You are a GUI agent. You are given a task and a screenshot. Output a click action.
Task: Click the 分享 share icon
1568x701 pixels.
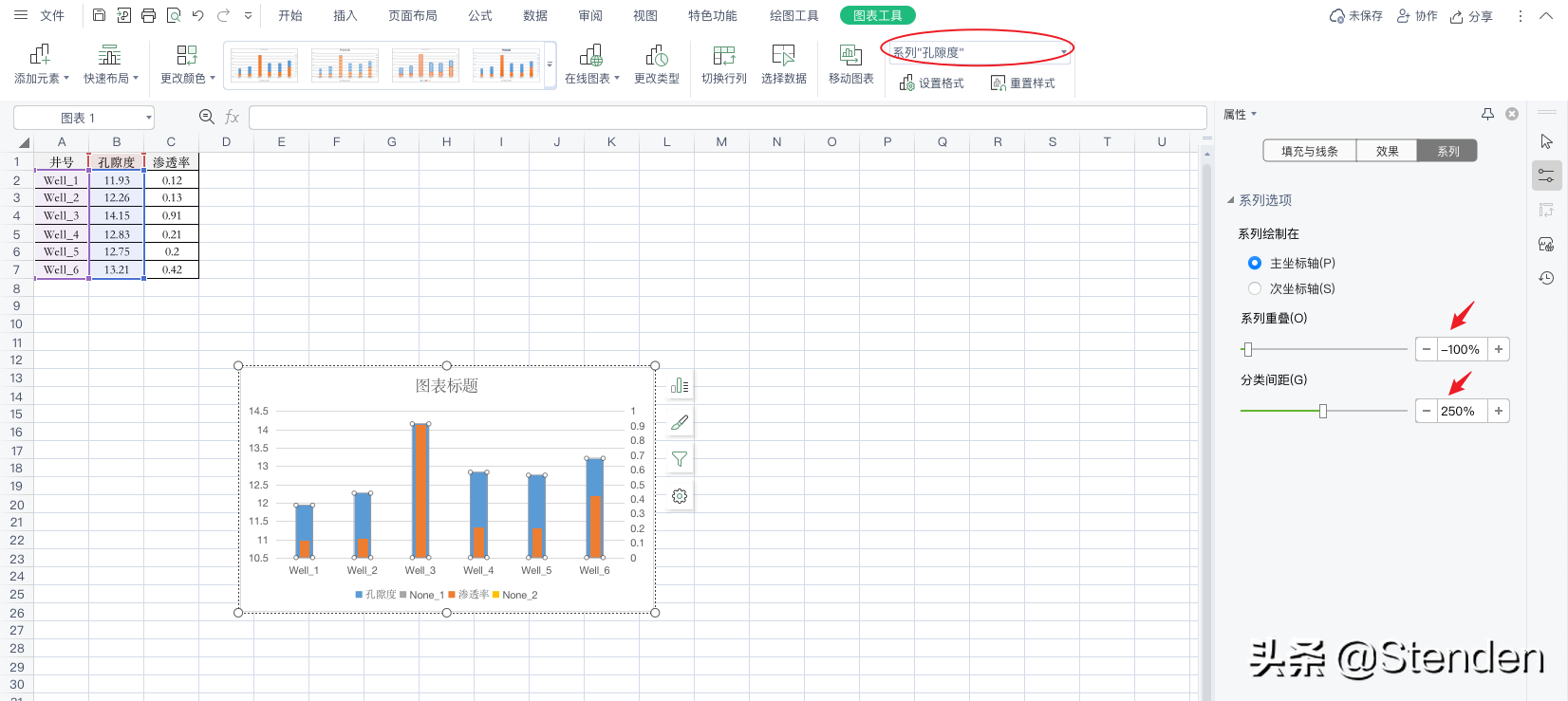[x=1471, y=16]
